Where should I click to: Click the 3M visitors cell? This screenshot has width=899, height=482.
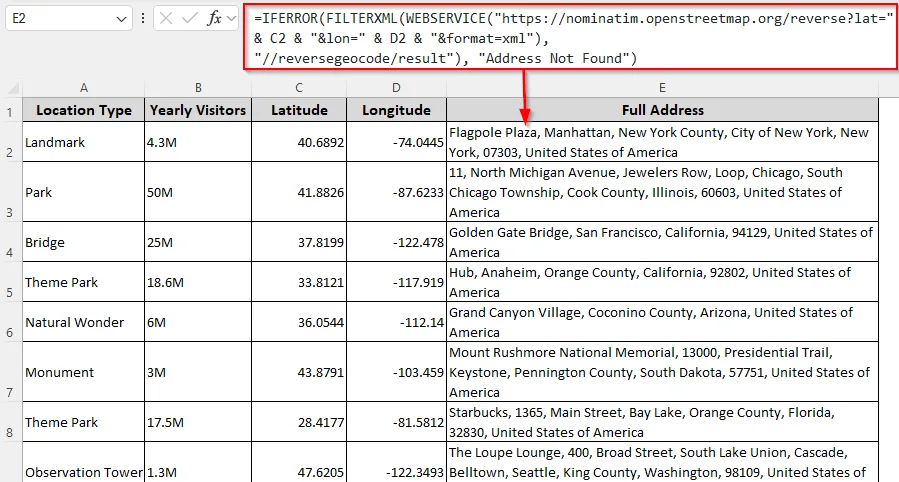click(x=198, y=372)
